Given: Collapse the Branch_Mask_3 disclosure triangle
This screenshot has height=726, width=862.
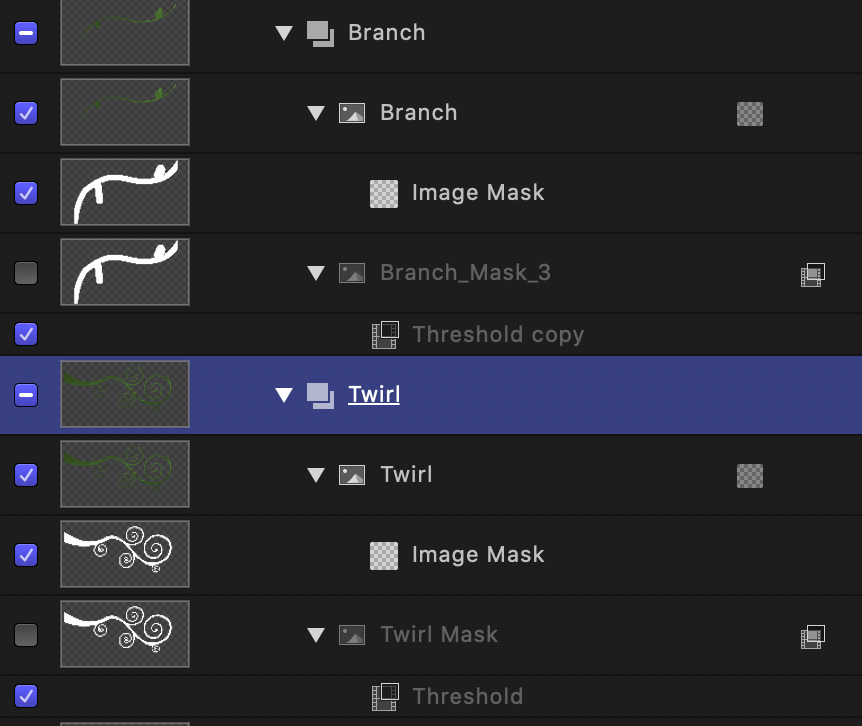Looking at the screenshot, I should (x=316, y=273).
